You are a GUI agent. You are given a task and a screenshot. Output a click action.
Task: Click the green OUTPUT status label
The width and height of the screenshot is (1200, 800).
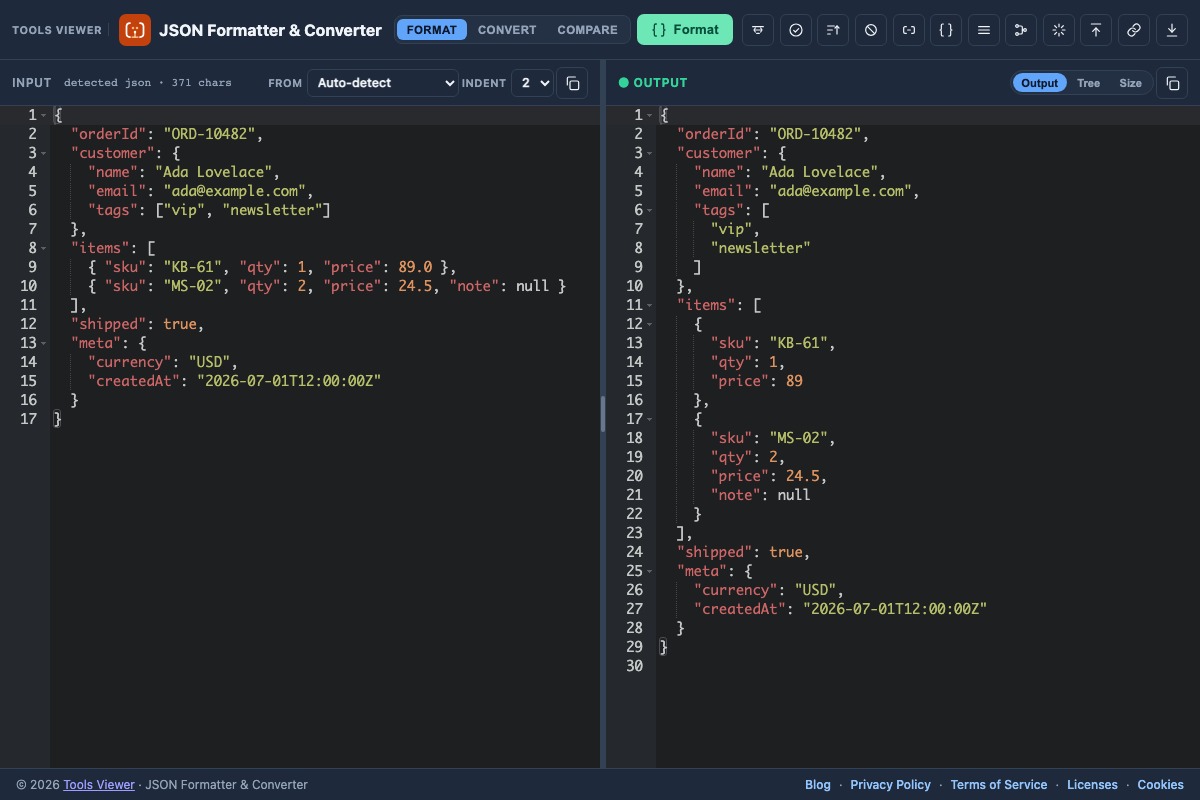click(660, 83)
